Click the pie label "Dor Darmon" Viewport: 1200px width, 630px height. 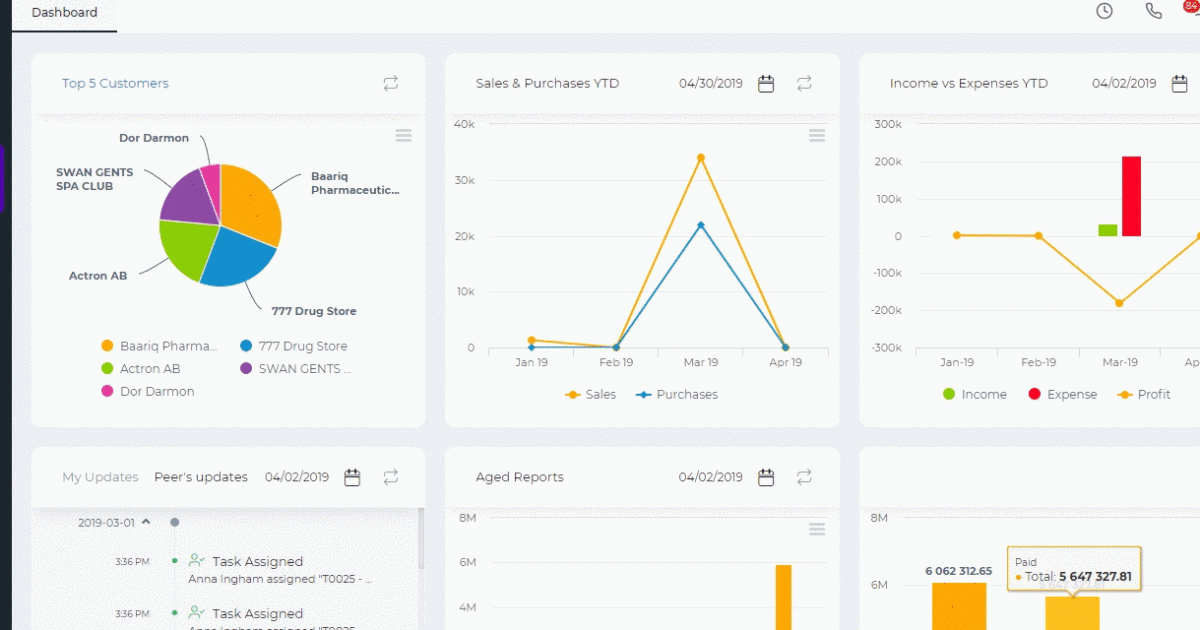[154, 138]
